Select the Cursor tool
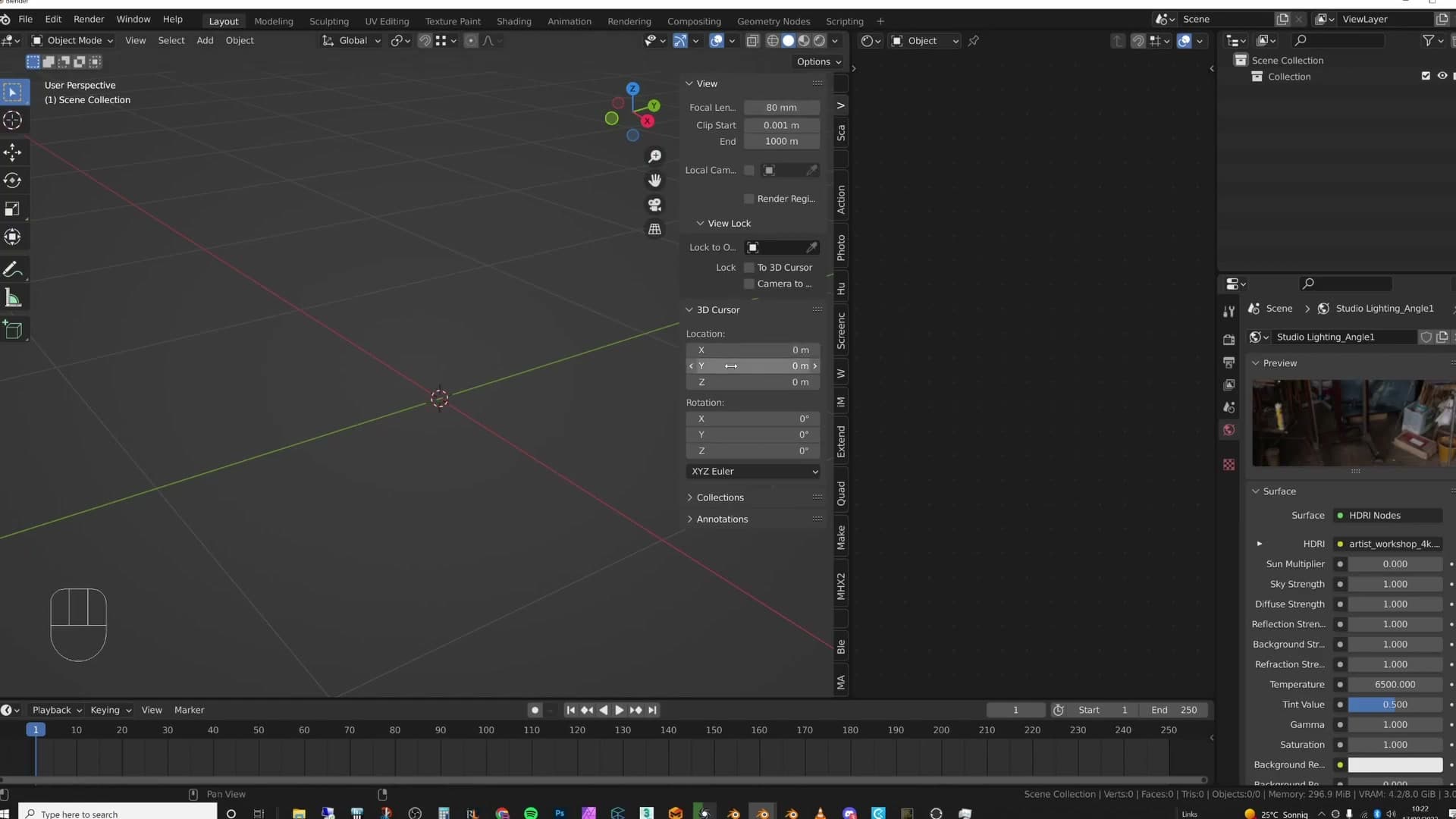Screen dimensions: 1456x819 (13, 121)
